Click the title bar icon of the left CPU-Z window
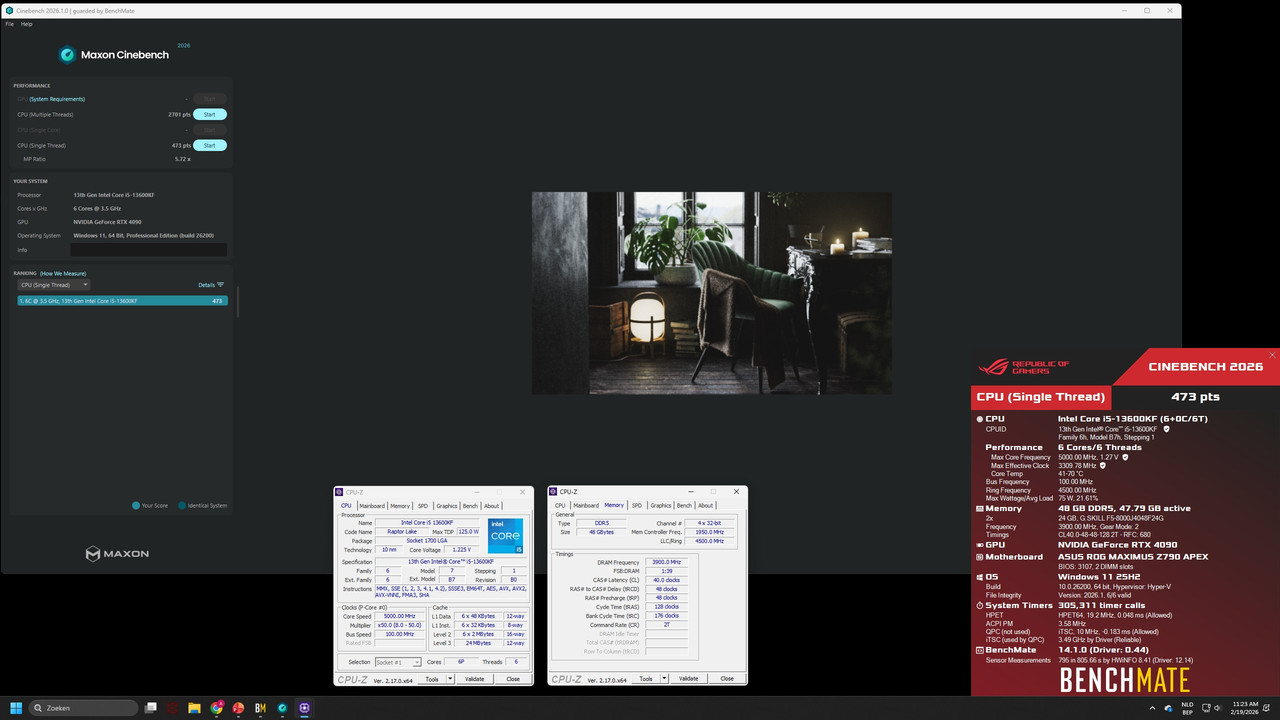Viewport: 1280px width, 720px height. pos(340,492)
